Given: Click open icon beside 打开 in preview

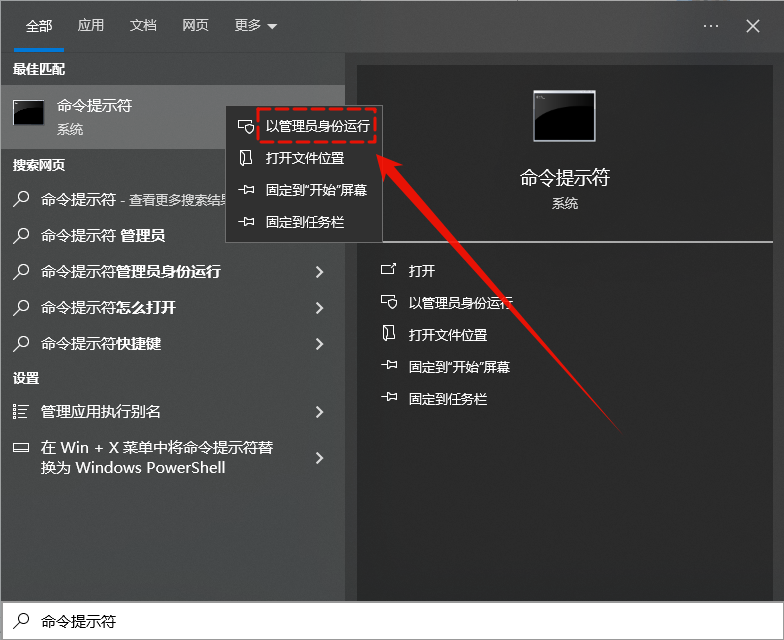Looking at the screenshot, I should point(388,270).
